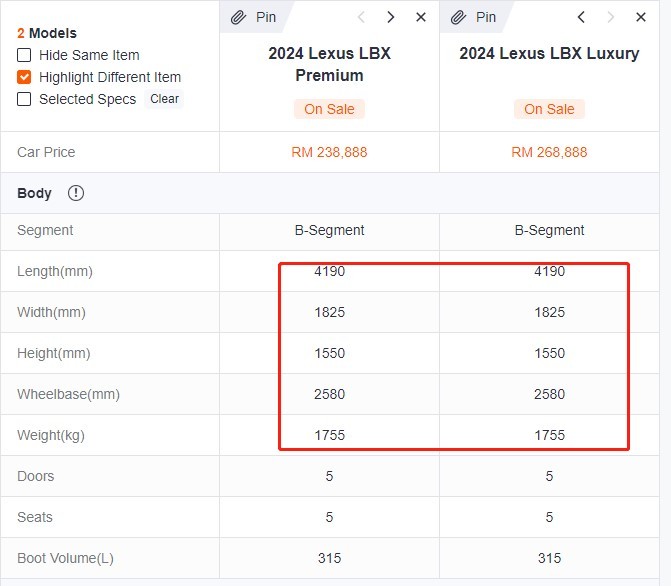The image size is (671, 586).
Task: Click the RM 268,888 price
Action: tap(549, 152)
